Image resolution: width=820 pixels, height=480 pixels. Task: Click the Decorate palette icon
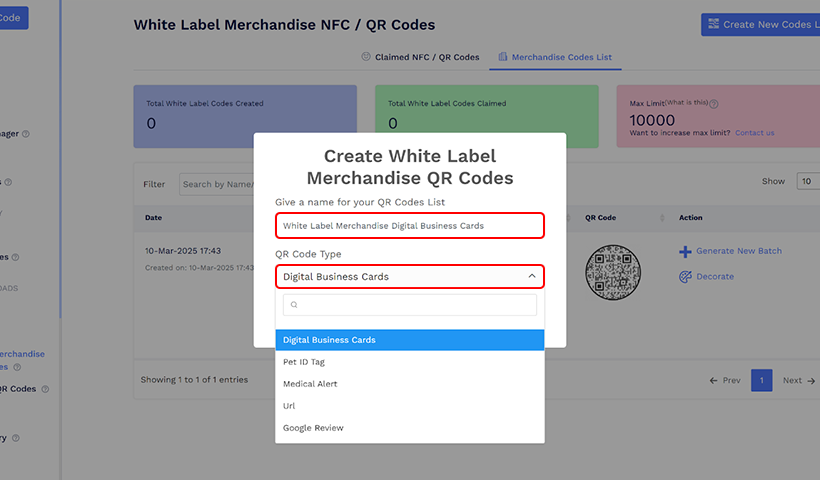pyautogui.click(x=685, y=277)
